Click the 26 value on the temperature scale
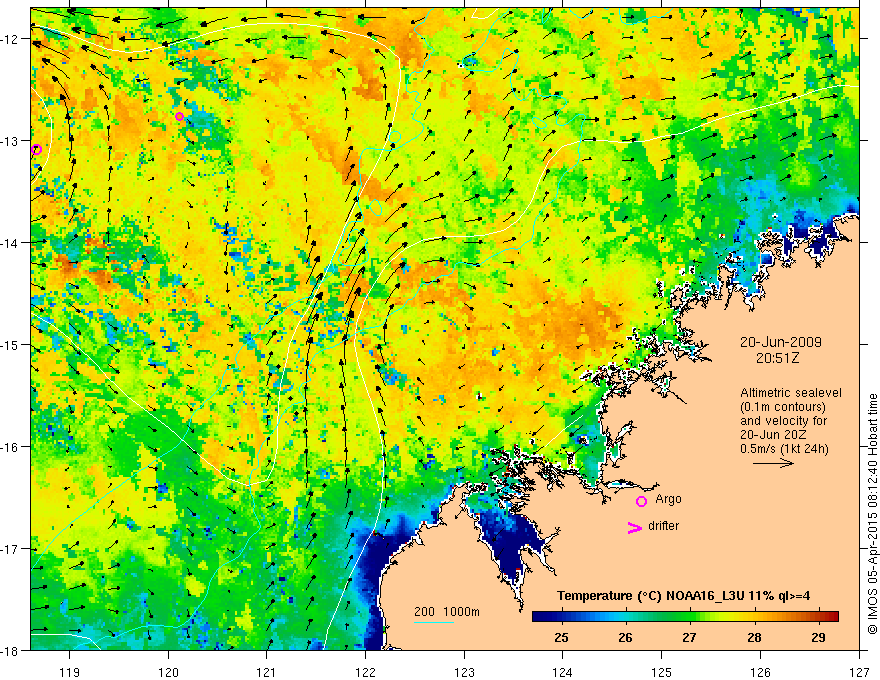The height and width of the screenshot is (680, 880). [625, 637]
